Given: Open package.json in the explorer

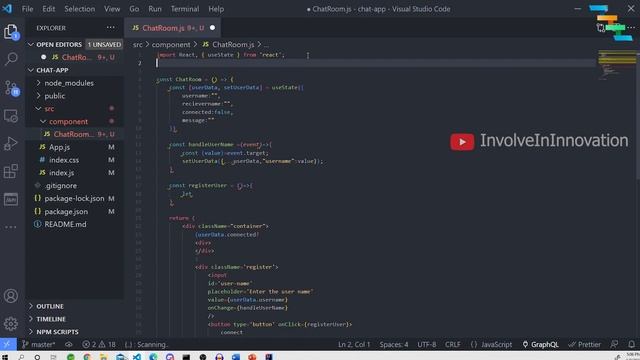Looking at the screenshot, I should coord(66,211).
